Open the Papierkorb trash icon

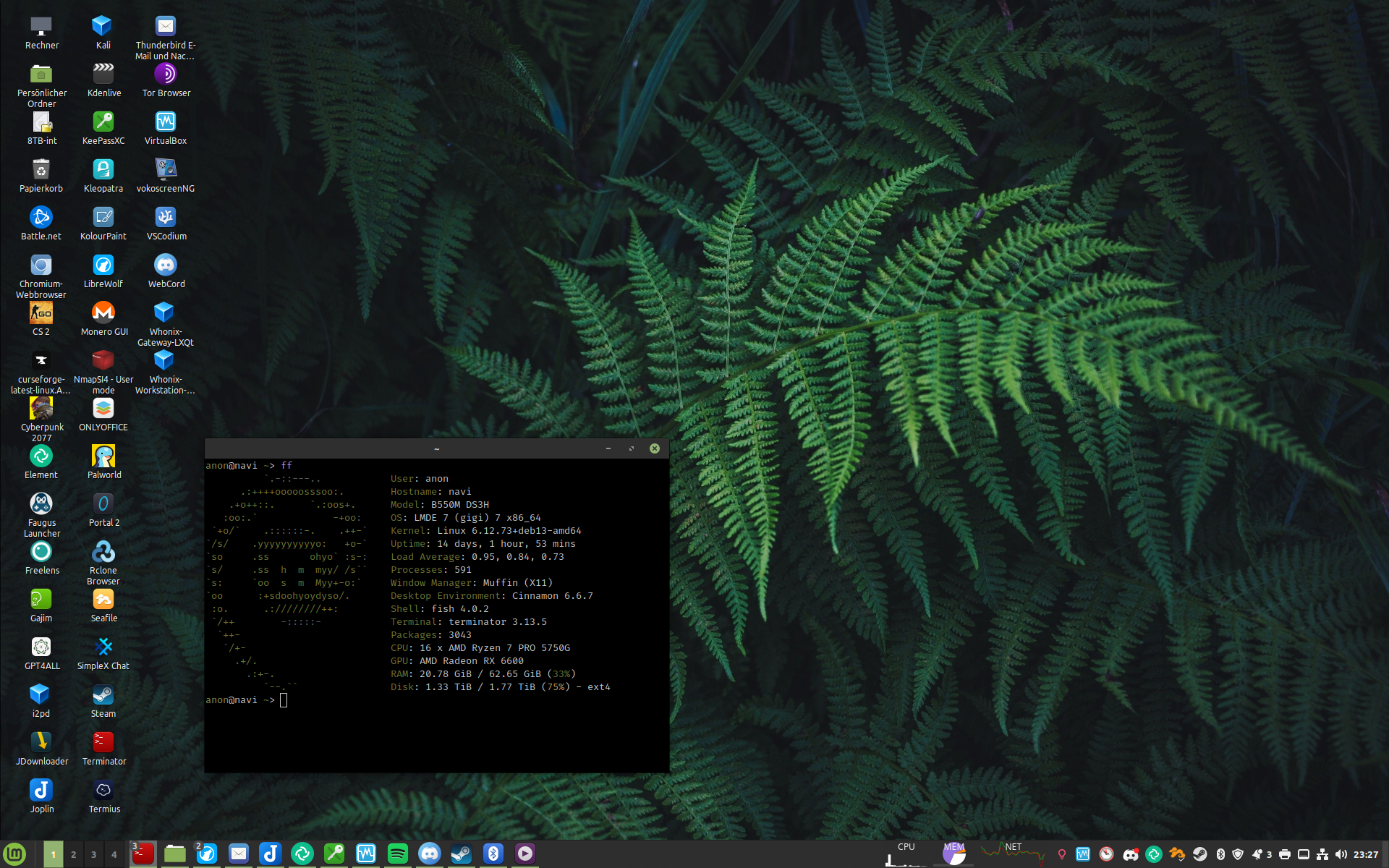pos(41,170)
